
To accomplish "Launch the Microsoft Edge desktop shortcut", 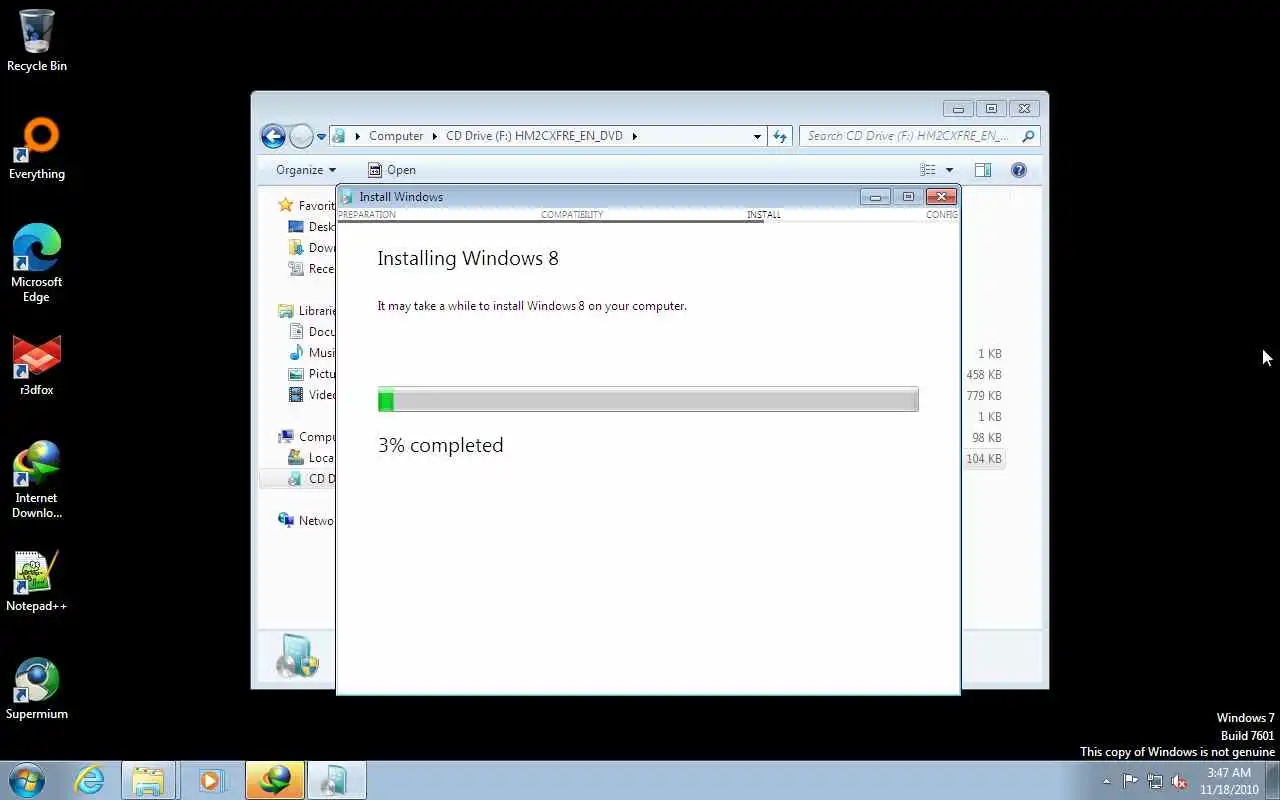I will click(x=37, y=262).
